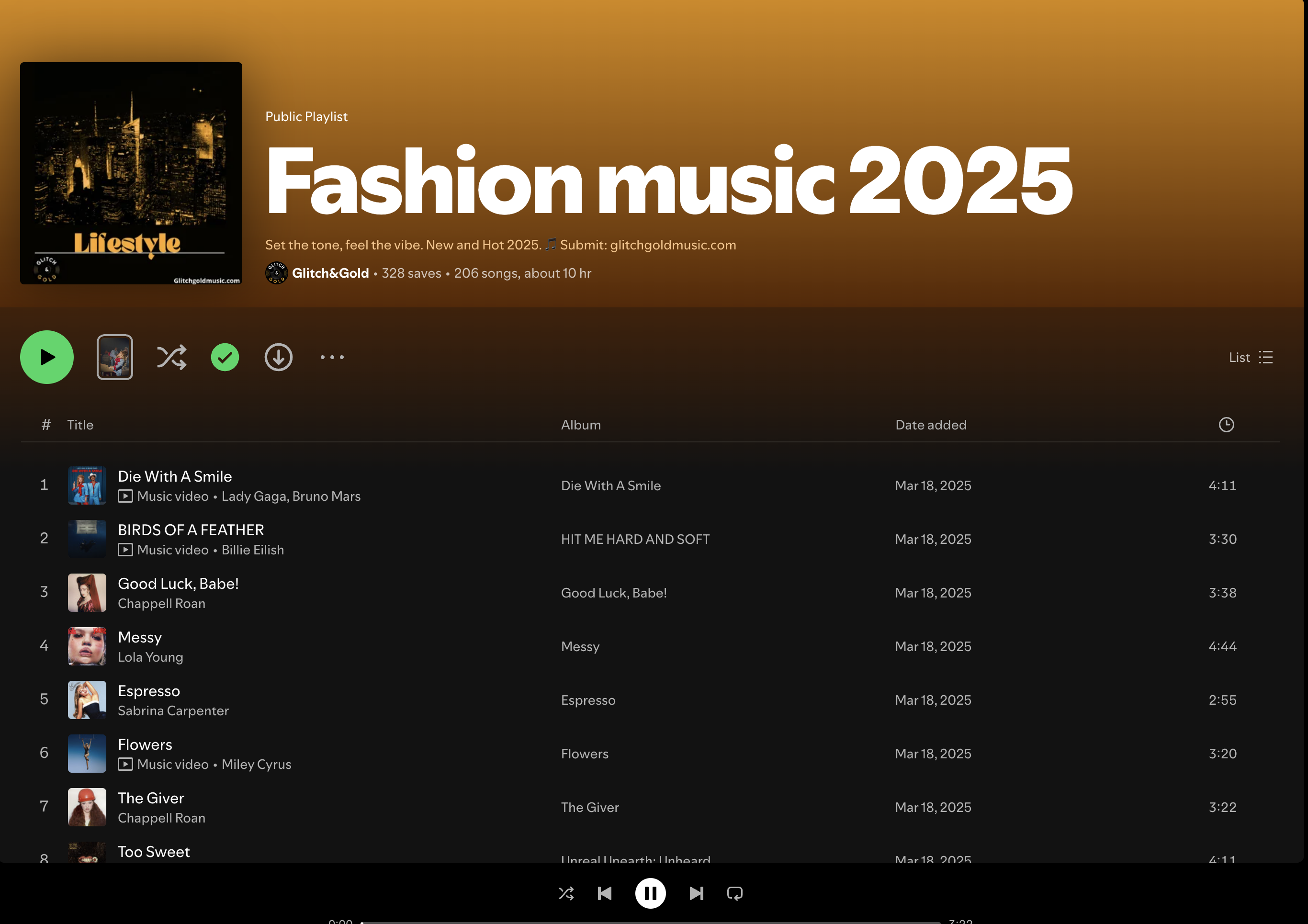Click the Good Luck, Babe! album art
The height and width of the screenshot is (924, 1308).
87,592
